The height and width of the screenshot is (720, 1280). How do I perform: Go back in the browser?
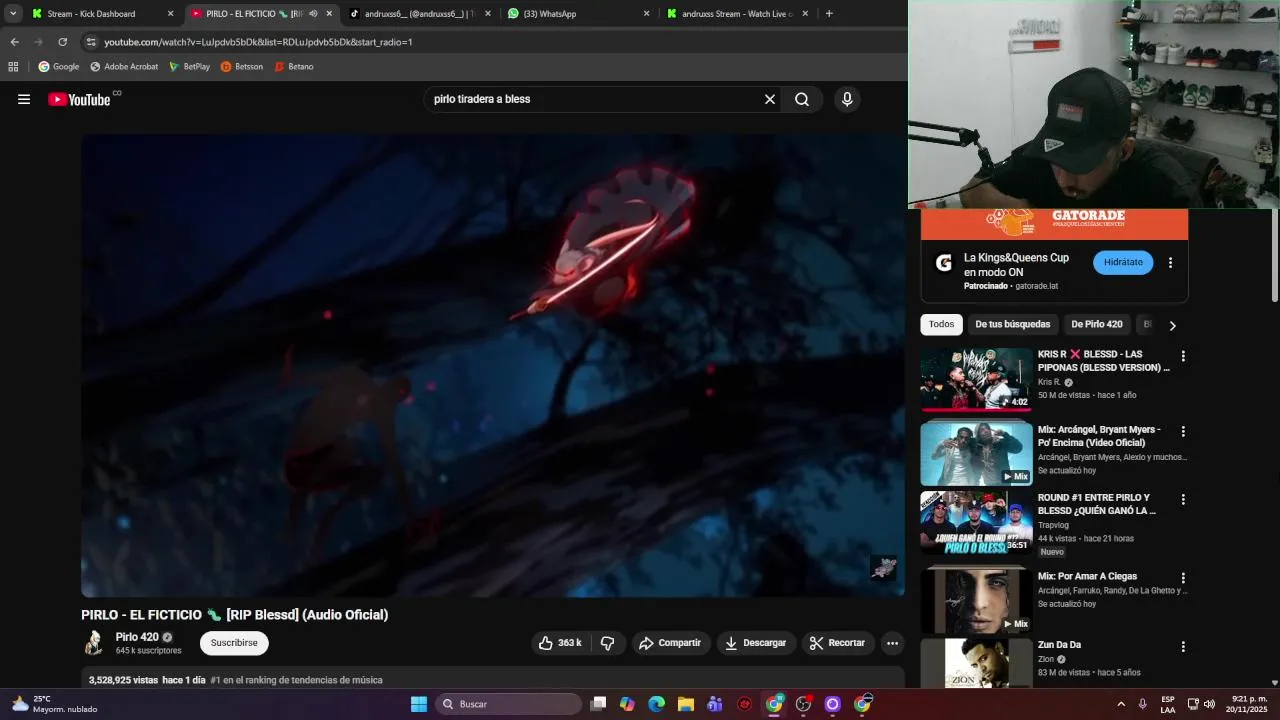click(x=14, y=42)
